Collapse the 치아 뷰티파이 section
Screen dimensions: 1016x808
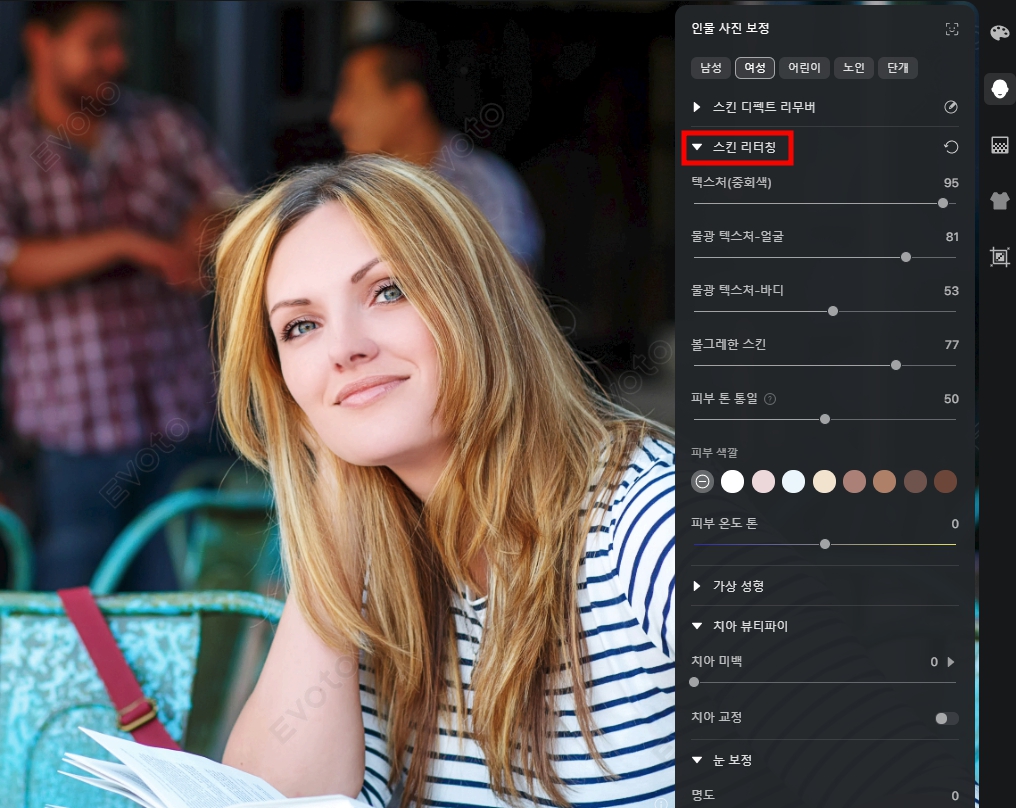pos(697,626)
